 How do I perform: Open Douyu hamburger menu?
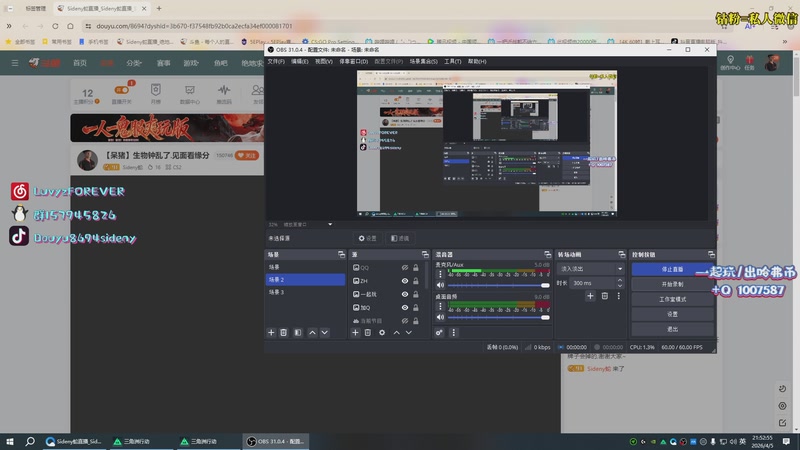coord(15,63)
